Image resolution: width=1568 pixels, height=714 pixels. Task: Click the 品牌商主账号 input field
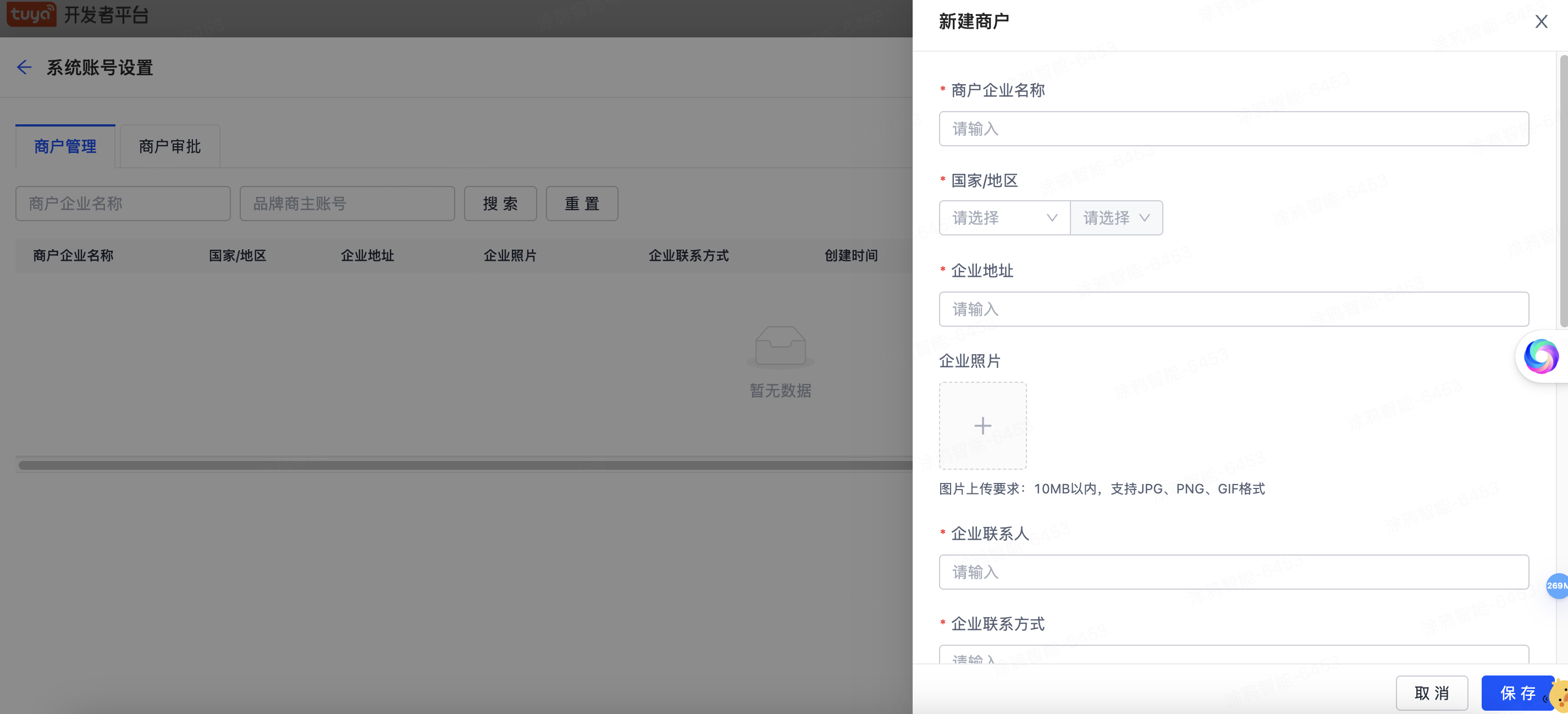coord(347,204)
